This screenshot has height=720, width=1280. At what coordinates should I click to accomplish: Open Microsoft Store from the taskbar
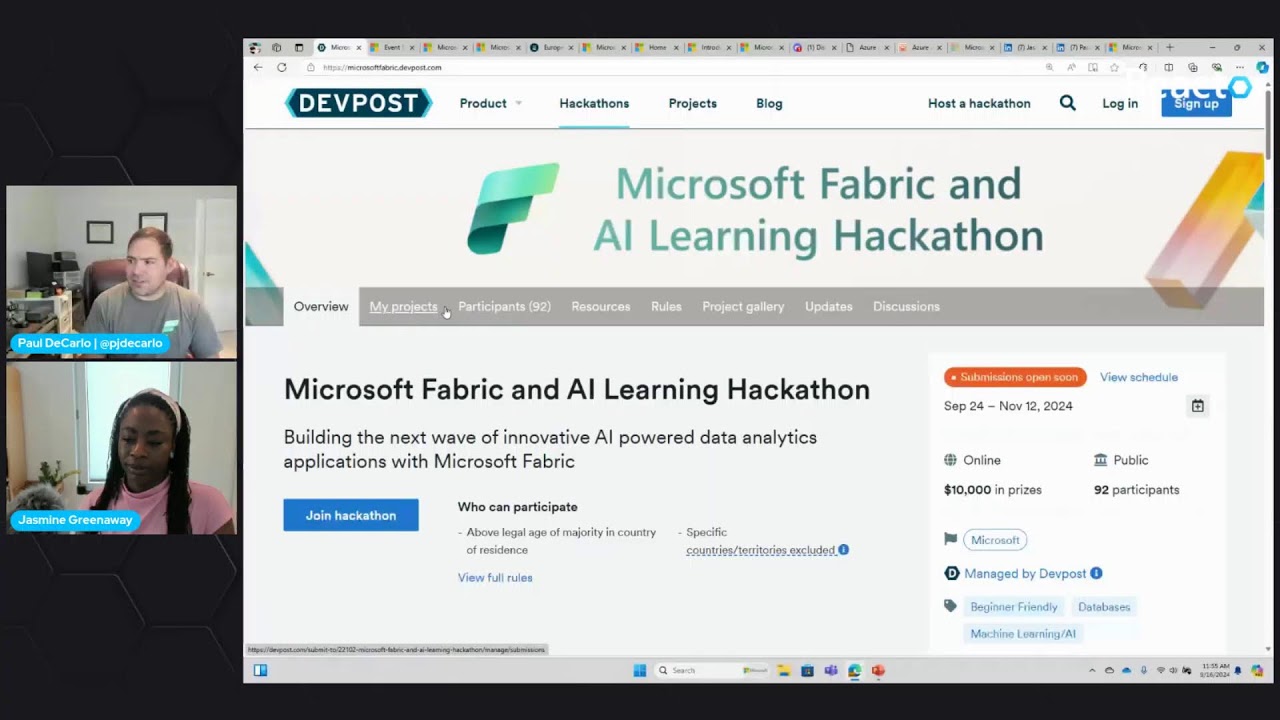tap(807, 670)
